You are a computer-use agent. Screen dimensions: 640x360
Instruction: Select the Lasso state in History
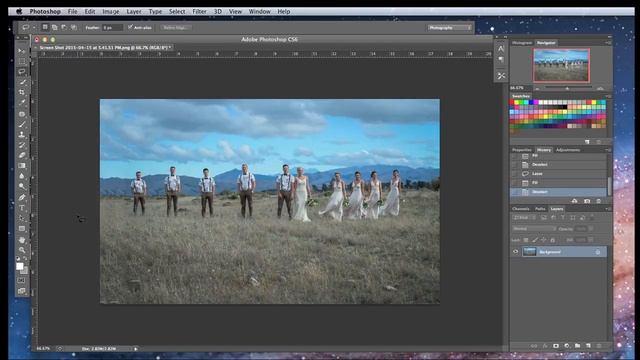558,173
